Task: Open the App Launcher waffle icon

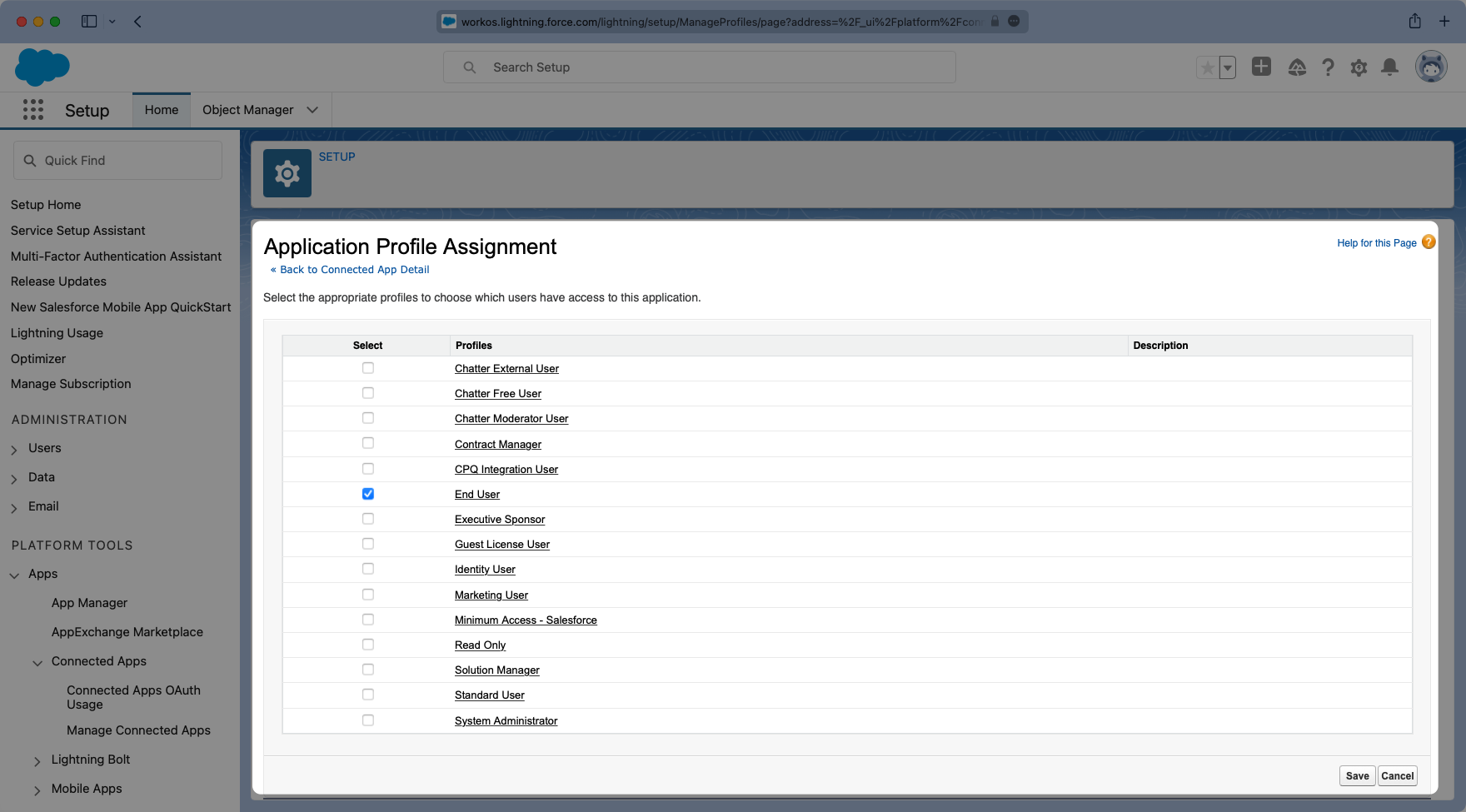Action: [x=32, y=109]
